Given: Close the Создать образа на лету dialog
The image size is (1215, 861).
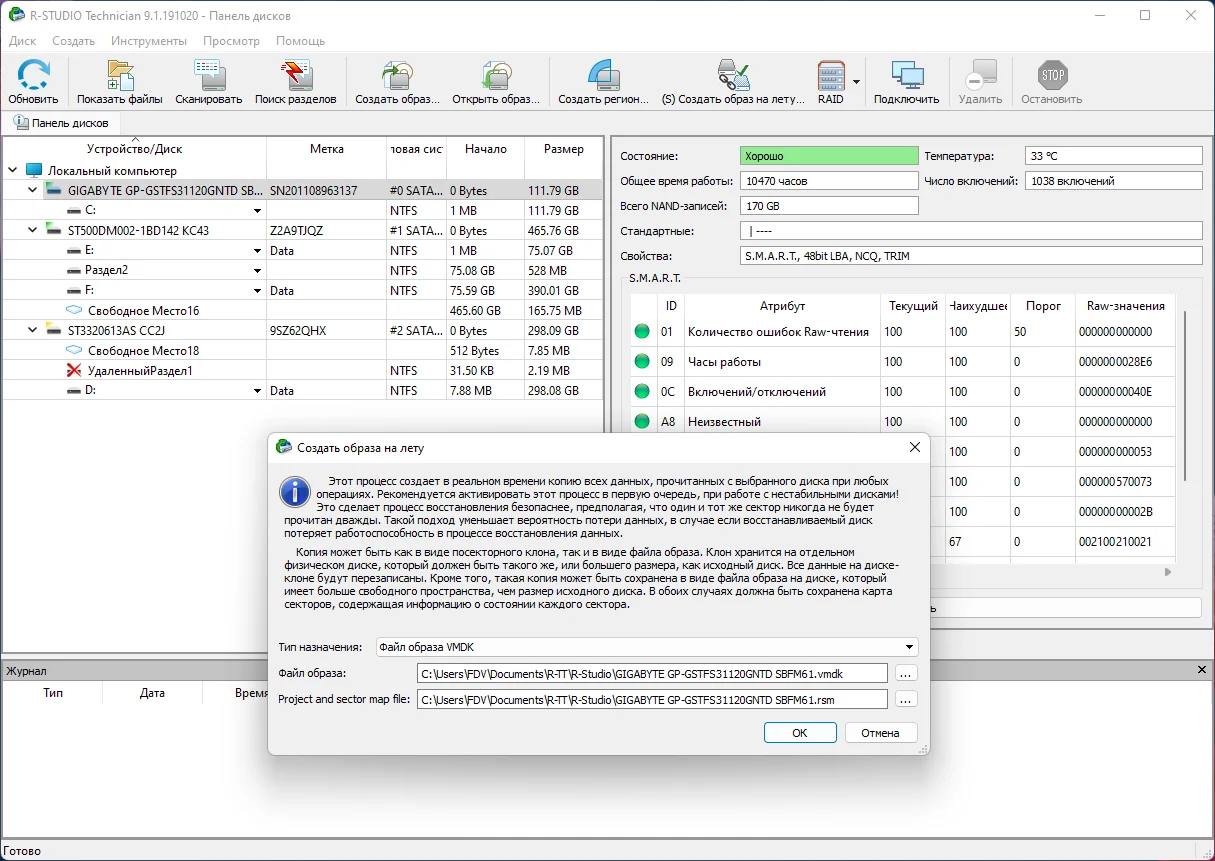Looking at the screenshot, I should [x=914, y=448].
